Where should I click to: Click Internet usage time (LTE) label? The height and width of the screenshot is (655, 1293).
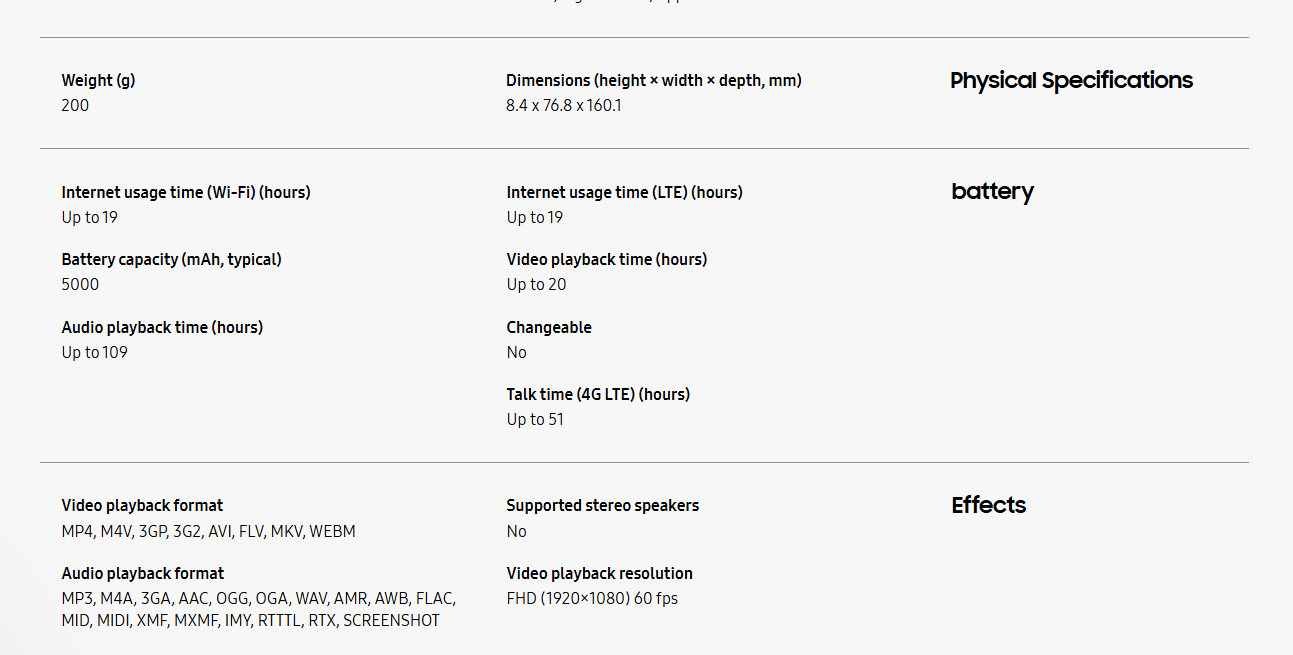click(625, 192)
